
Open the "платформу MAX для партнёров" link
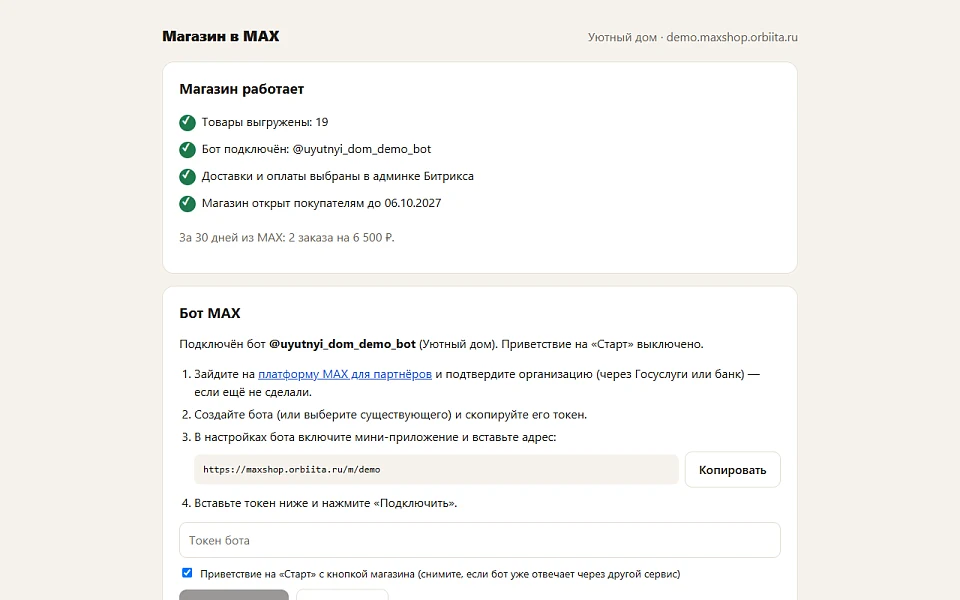[345, 374]
